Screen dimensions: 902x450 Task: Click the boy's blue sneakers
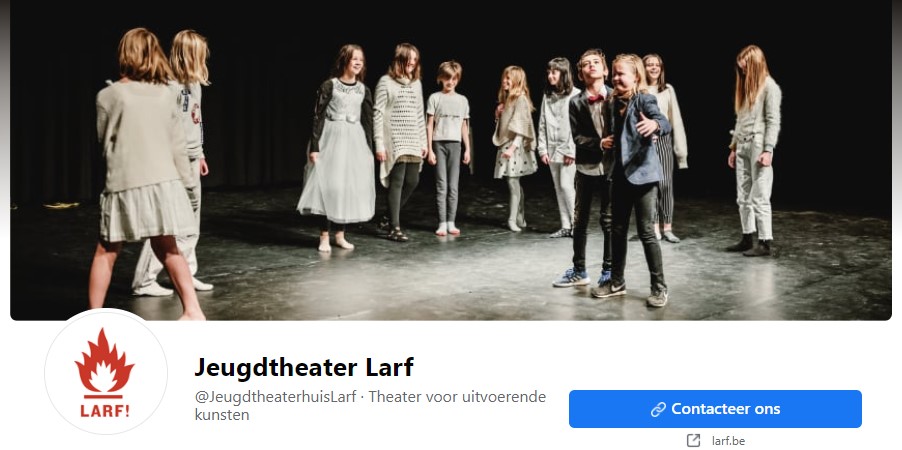tap(580, 277)
